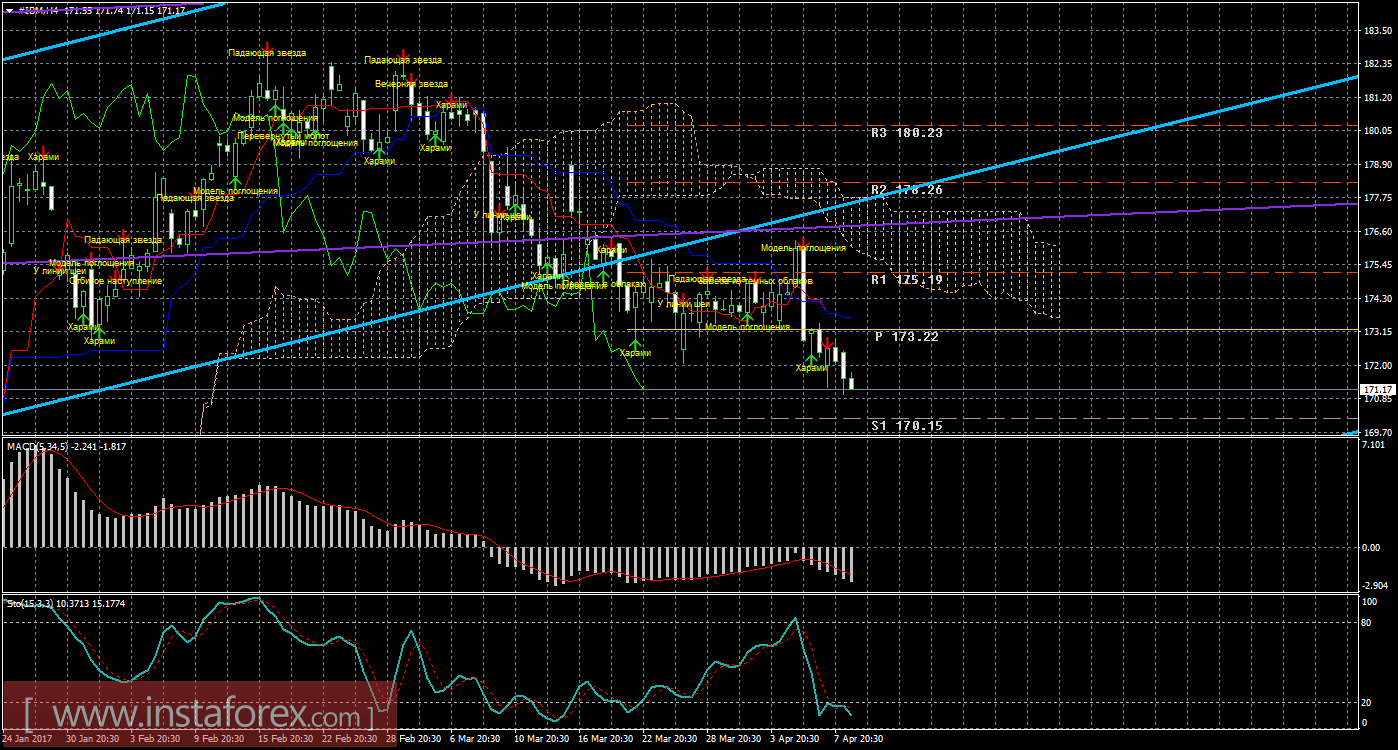
Task: Click green arrow above Харами near P 173.22
Action: [811, 357]
